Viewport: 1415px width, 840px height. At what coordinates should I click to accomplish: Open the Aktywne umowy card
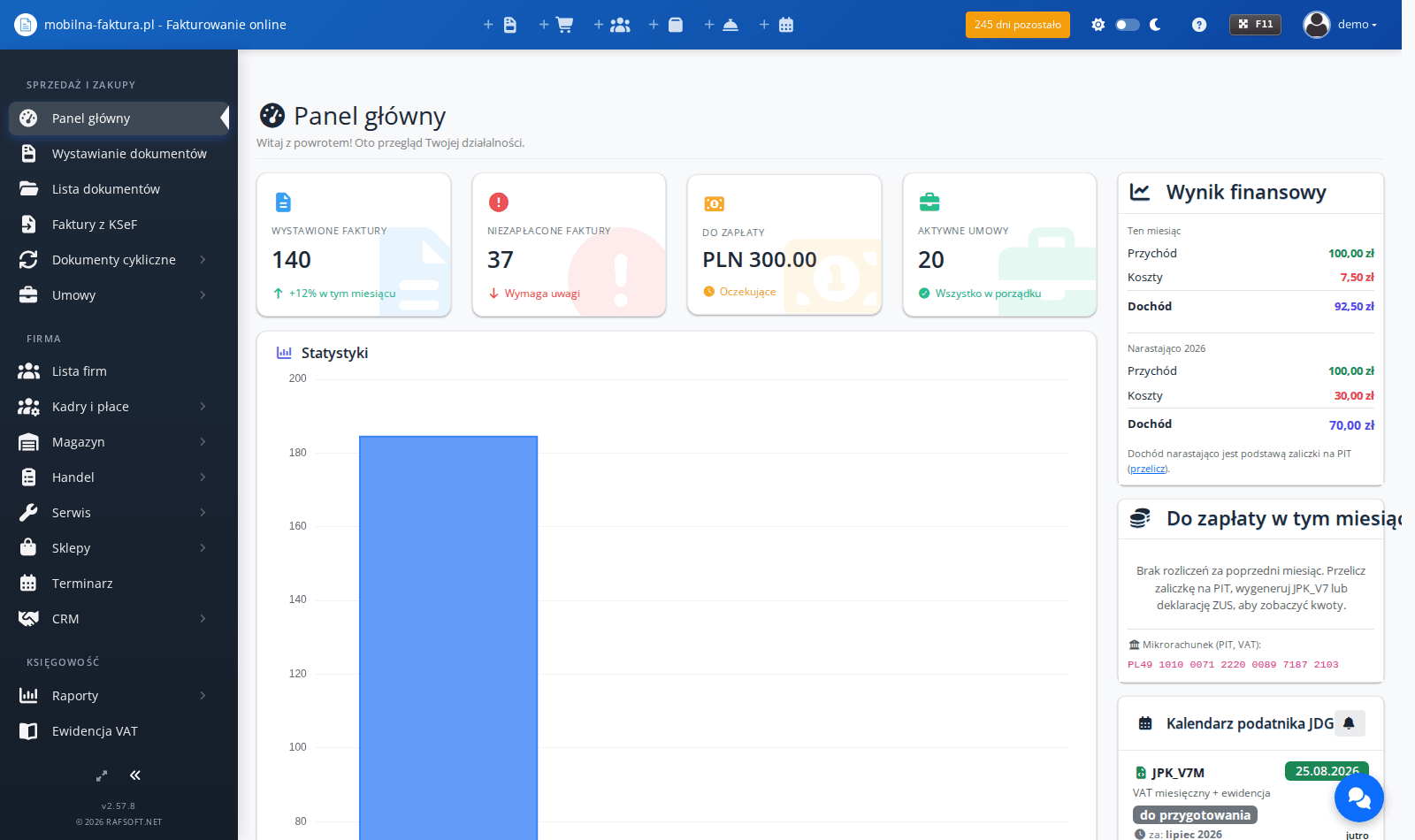click(999, 245)
